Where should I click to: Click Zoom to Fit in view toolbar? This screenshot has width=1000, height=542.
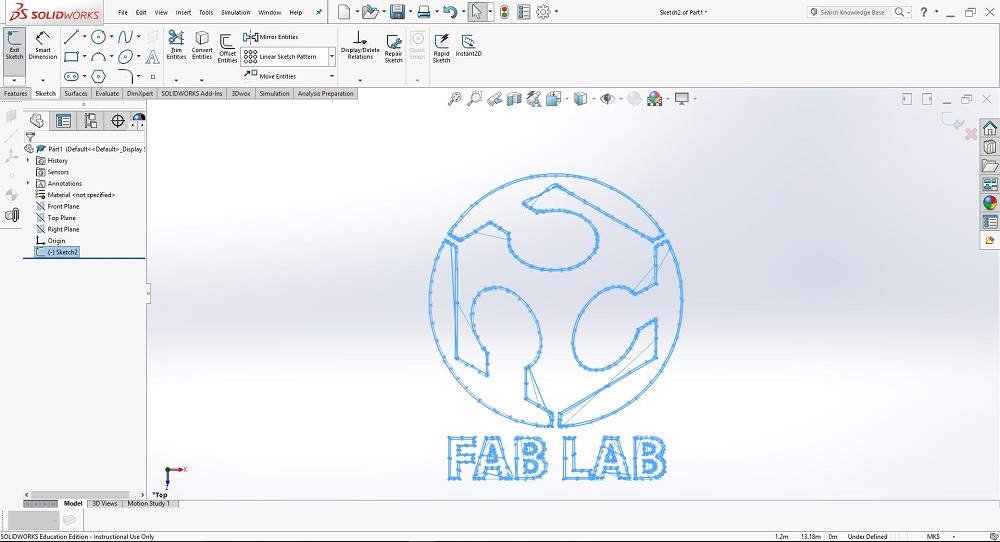pos(454,99)
